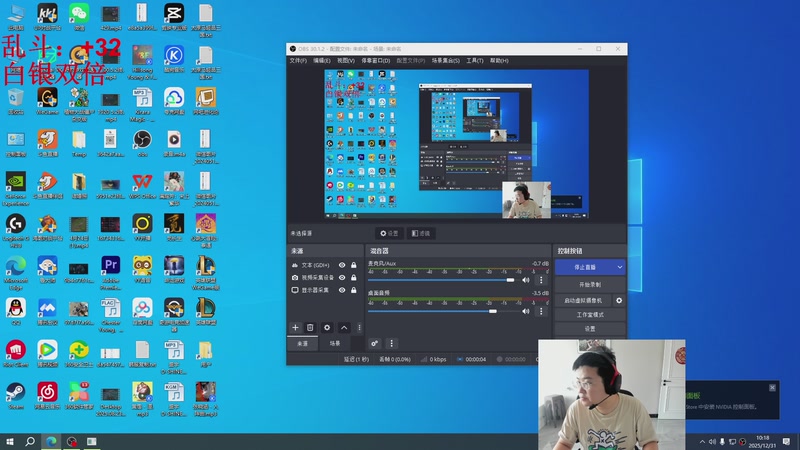Open the Windows Start menu
Viewport: 800px width, 450px height.
pyautogui.click(x=10, y=441)
